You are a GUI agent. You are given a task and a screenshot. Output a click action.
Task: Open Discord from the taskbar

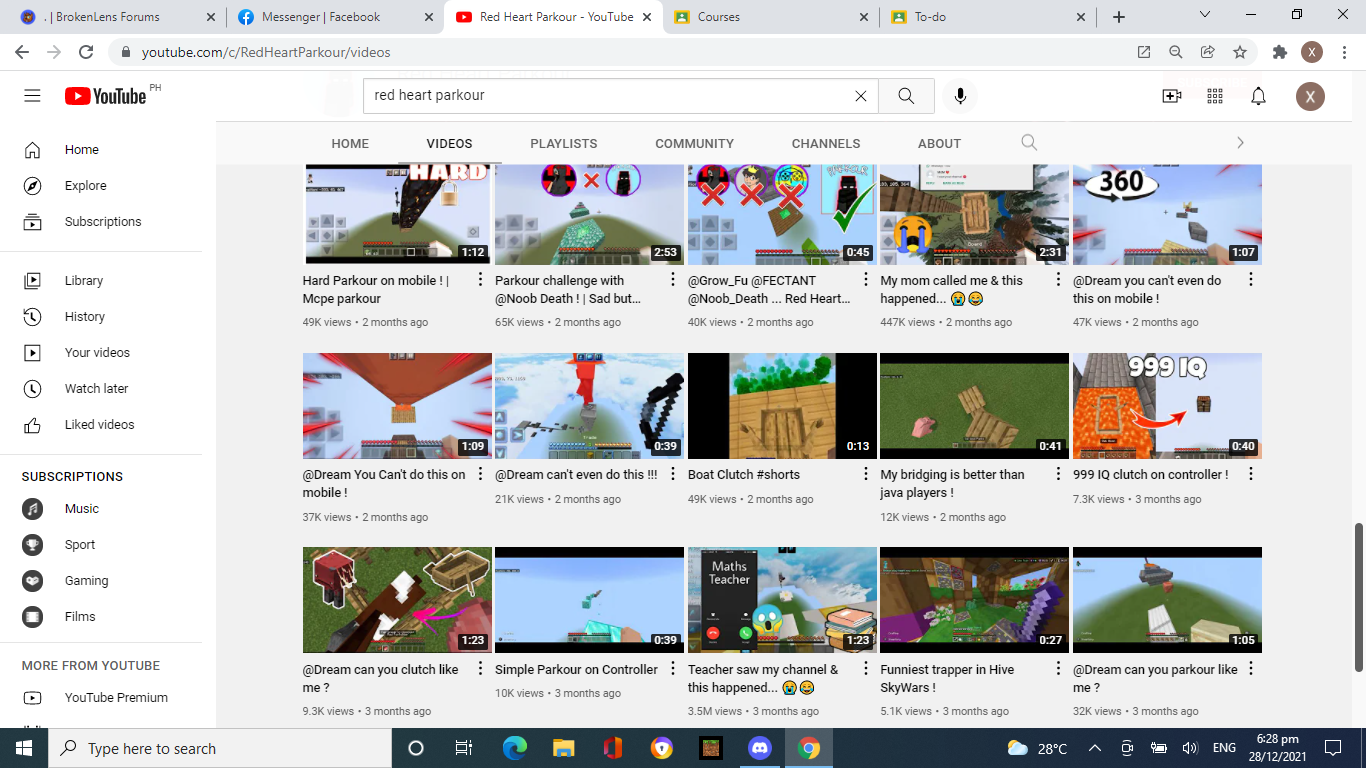[x=760, y=748]
